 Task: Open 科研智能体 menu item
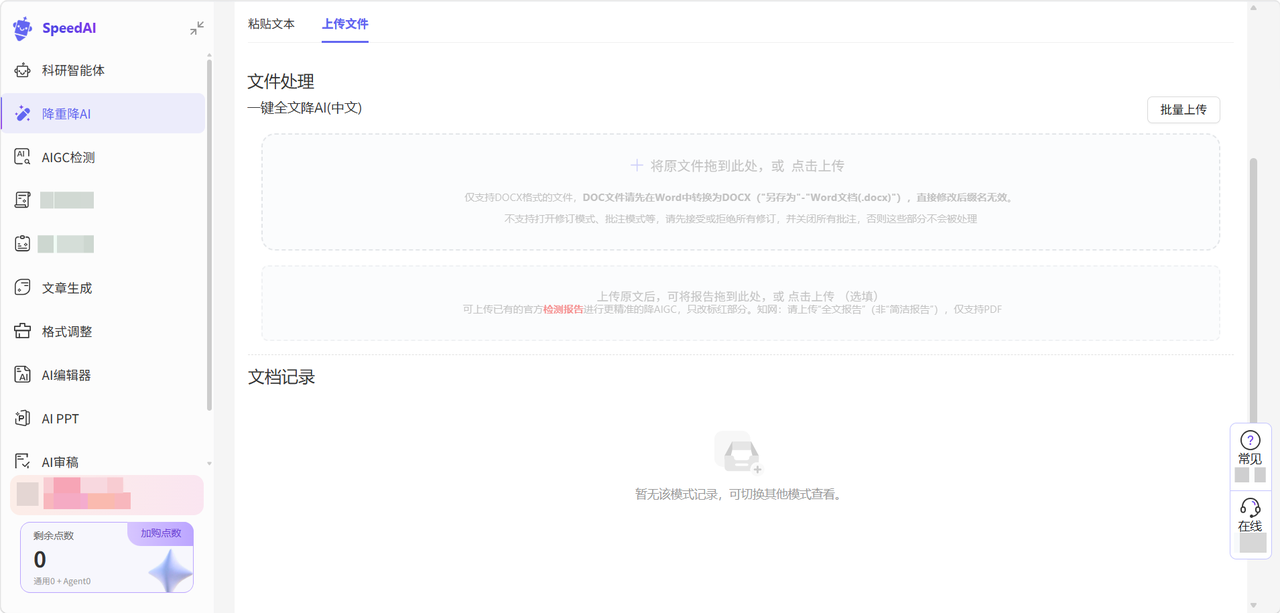point(104,70)
